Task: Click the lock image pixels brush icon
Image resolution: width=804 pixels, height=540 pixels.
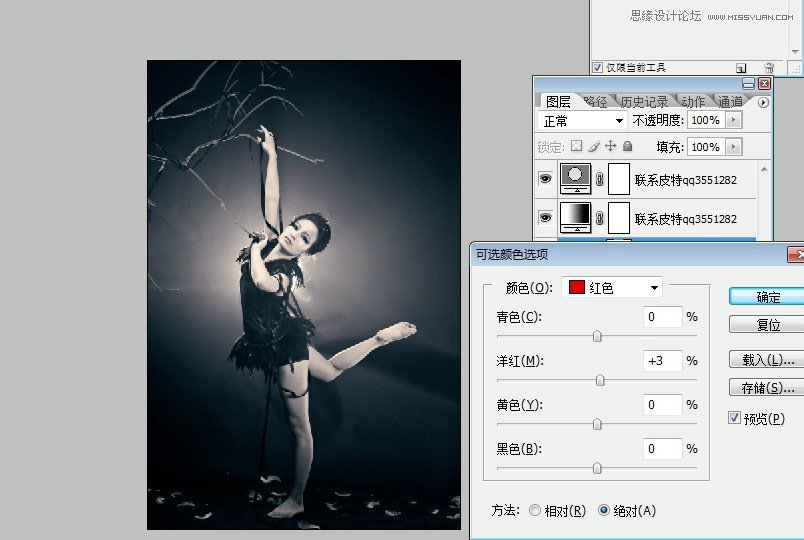Action: coord(593,146)
